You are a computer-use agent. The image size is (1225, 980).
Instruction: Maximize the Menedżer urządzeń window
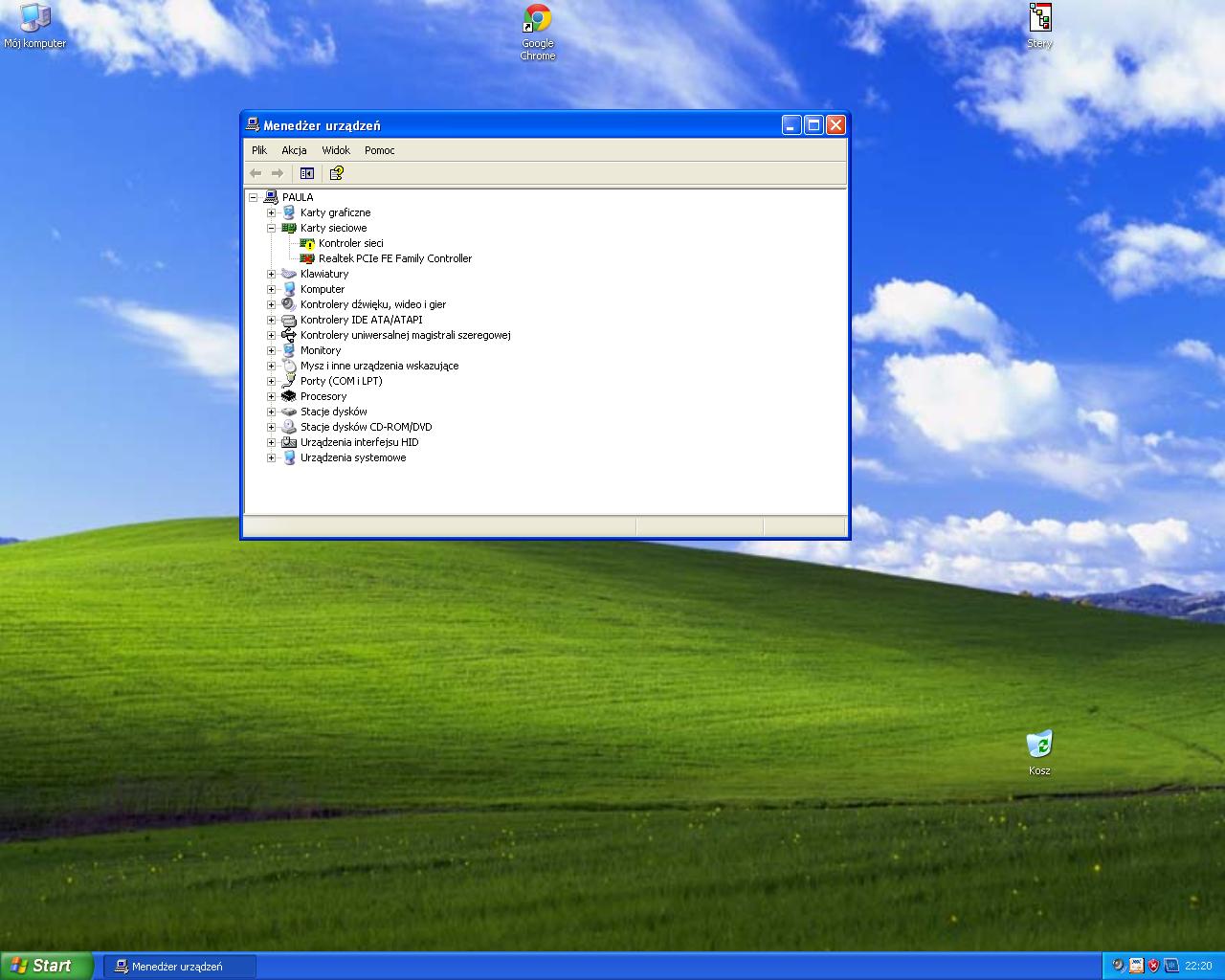coord(813,125)
